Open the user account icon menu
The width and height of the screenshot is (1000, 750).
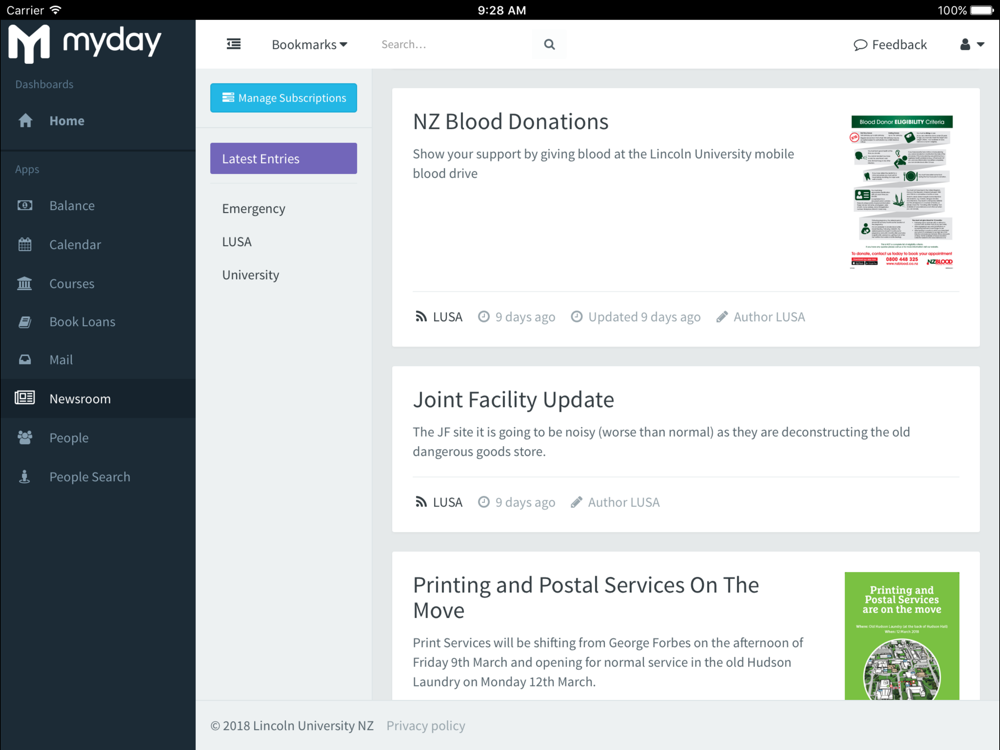tap(972, 44)
